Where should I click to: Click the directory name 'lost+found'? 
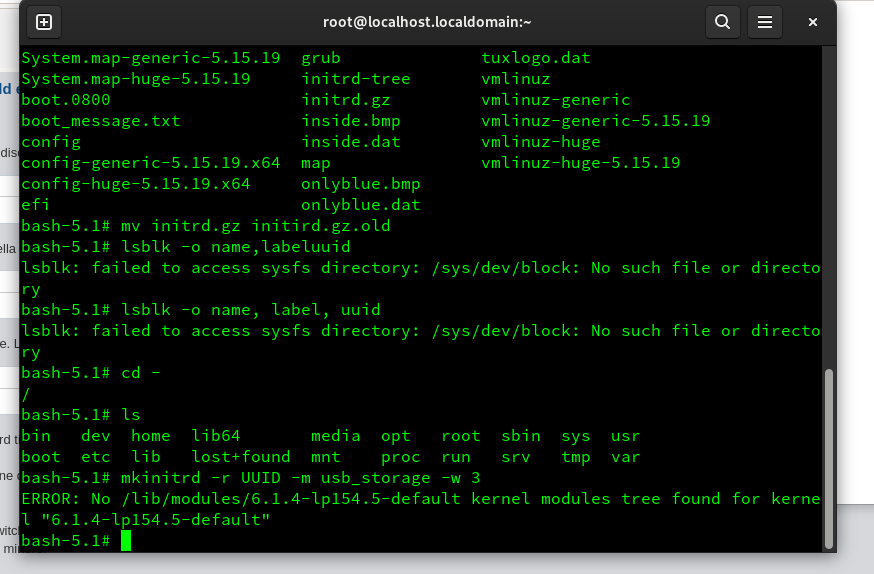241,457
